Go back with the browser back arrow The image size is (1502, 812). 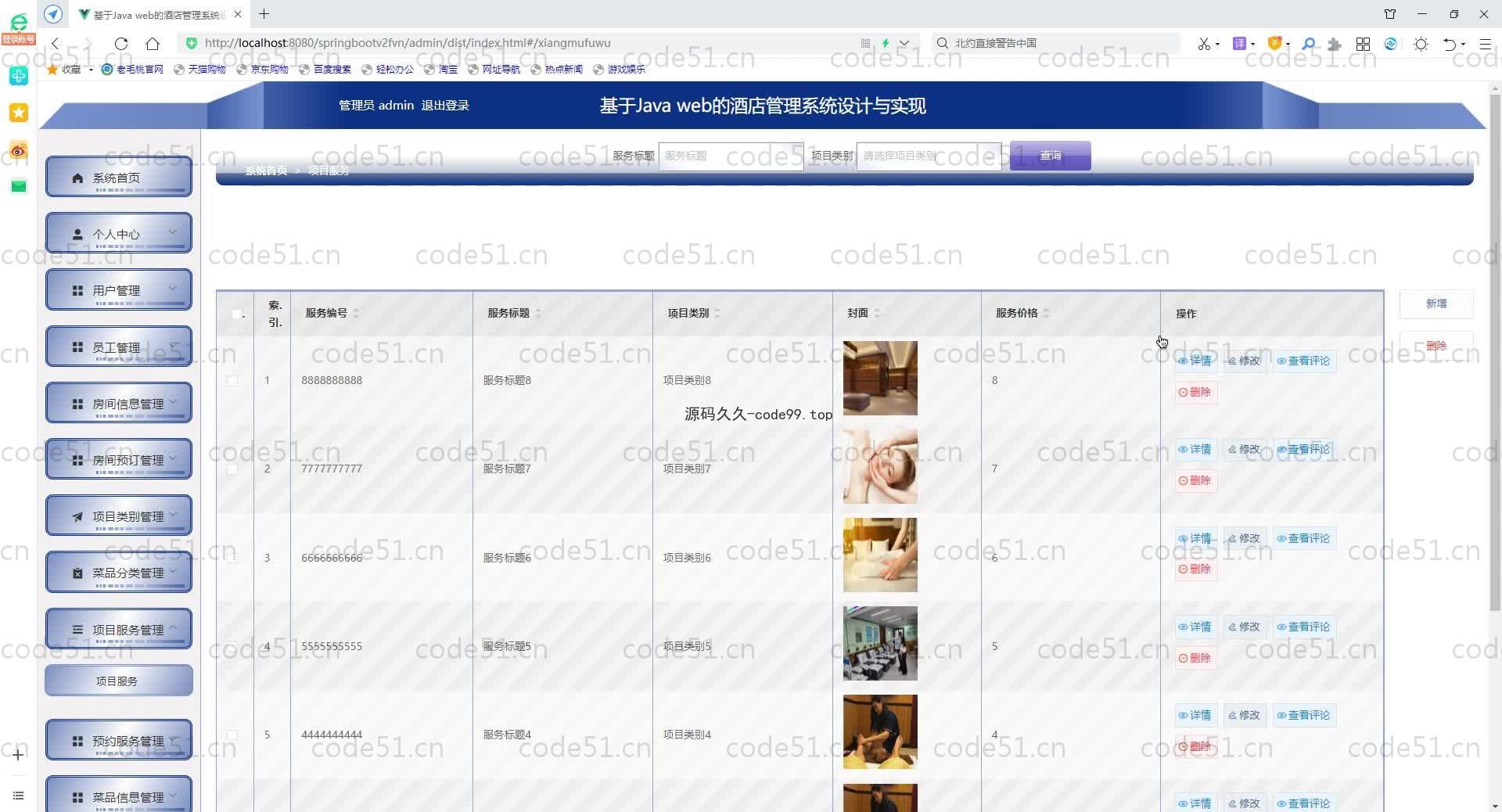point(55,44)
